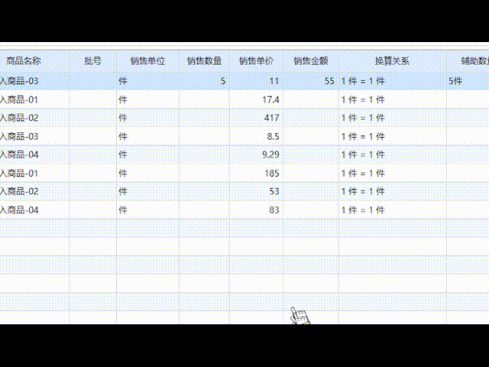Click the 批号 column header
The image size is (489, 367).
click(x=93, y=61)
